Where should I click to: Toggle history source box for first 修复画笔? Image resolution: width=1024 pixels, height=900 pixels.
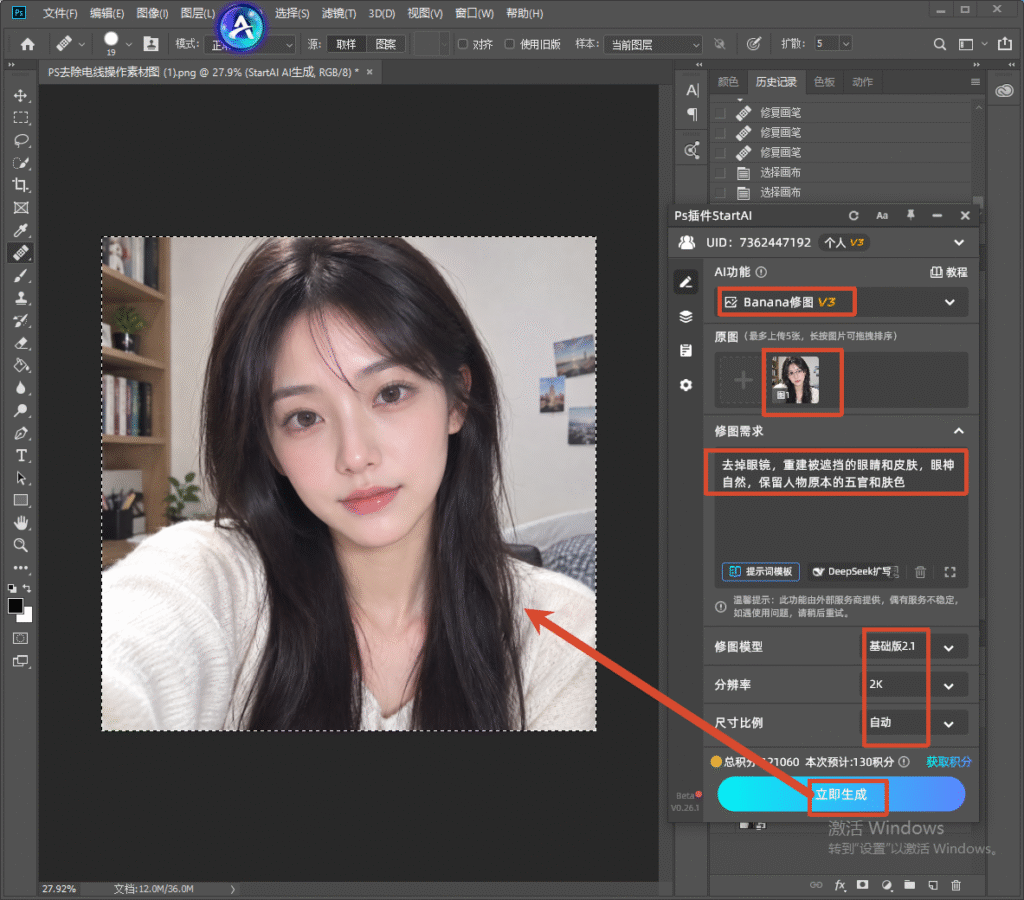(x=720, y=113)
